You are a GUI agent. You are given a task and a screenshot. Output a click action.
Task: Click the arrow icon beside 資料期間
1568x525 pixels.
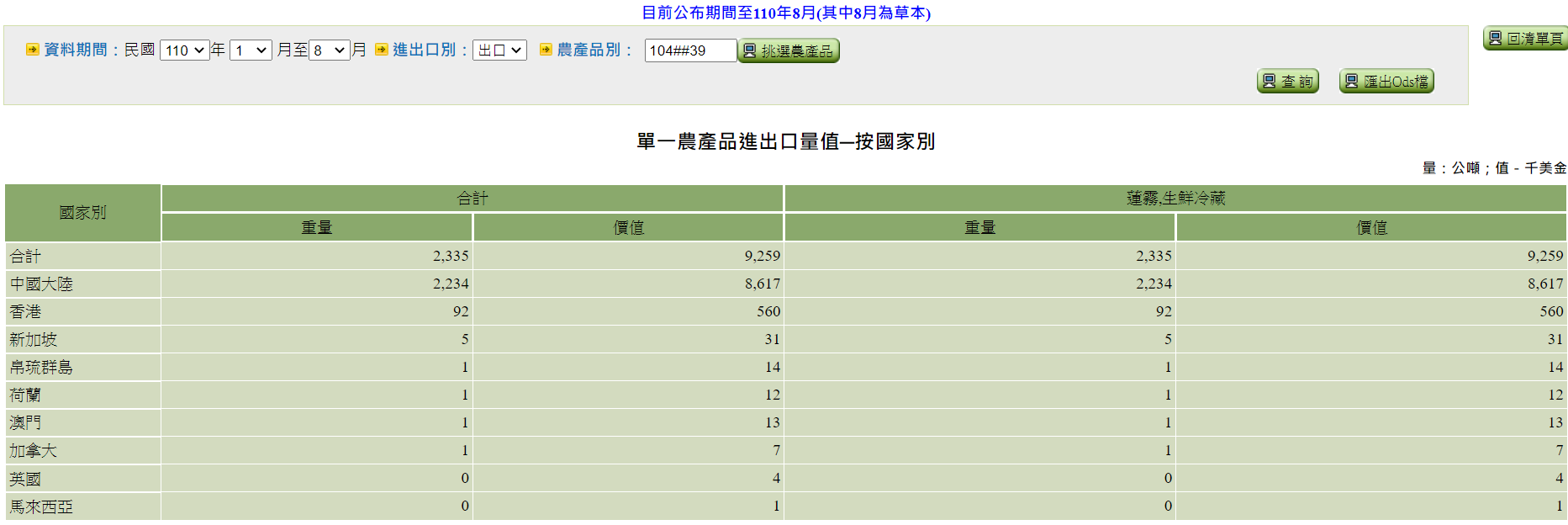pyautogui.click(x=33, y=50)
